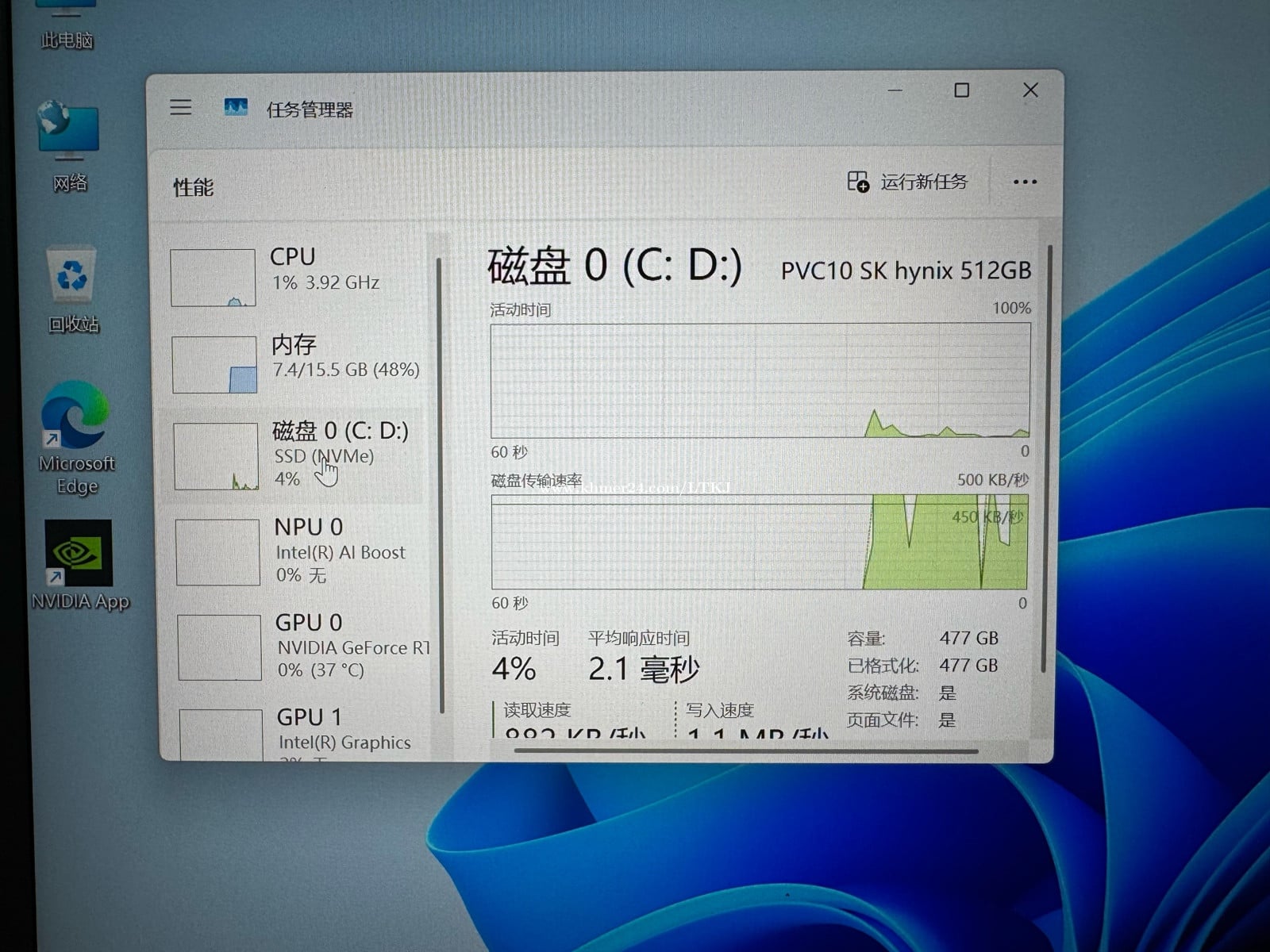The height and width of the screenshot is (952, 1270).
Task: Click the CPU mini usage graph thumbnail
Action: pyautogui.click(x=213, y=278)
